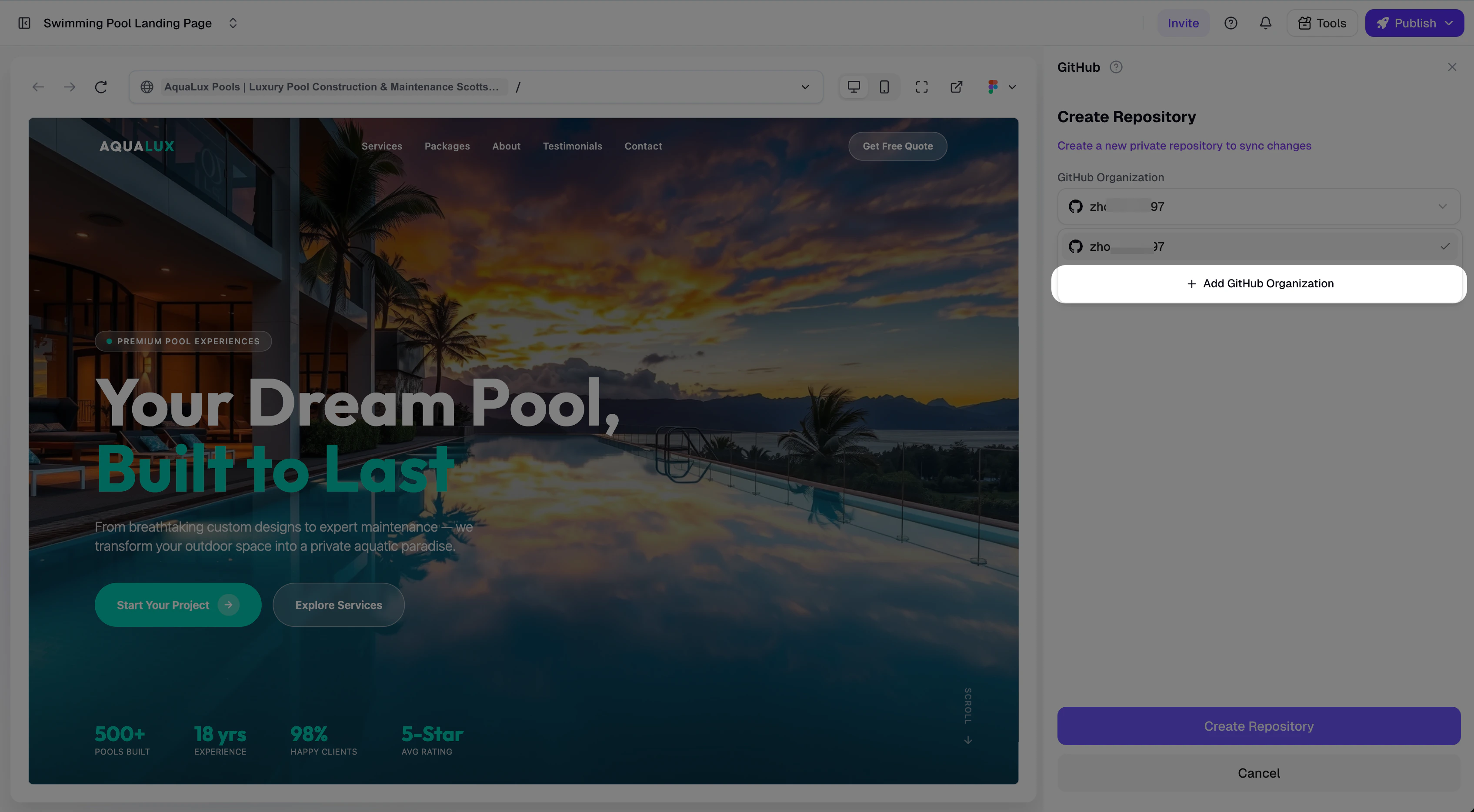
Task: Open notifications bell
Action: [1266, 23]
